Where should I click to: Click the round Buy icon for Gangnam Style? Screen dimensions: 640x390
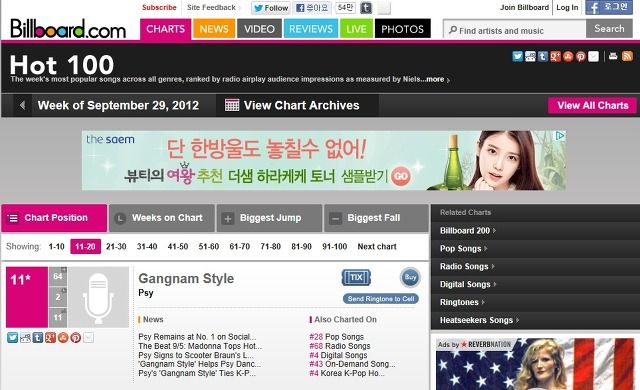[410, 278]
